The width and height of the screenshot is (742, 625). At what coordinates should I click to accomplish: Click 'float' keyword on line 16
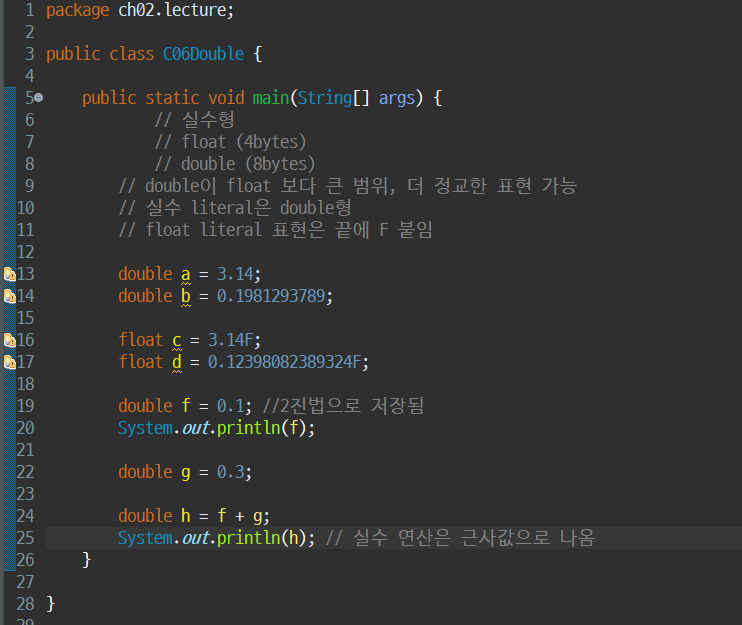click(x=141, y=340)
